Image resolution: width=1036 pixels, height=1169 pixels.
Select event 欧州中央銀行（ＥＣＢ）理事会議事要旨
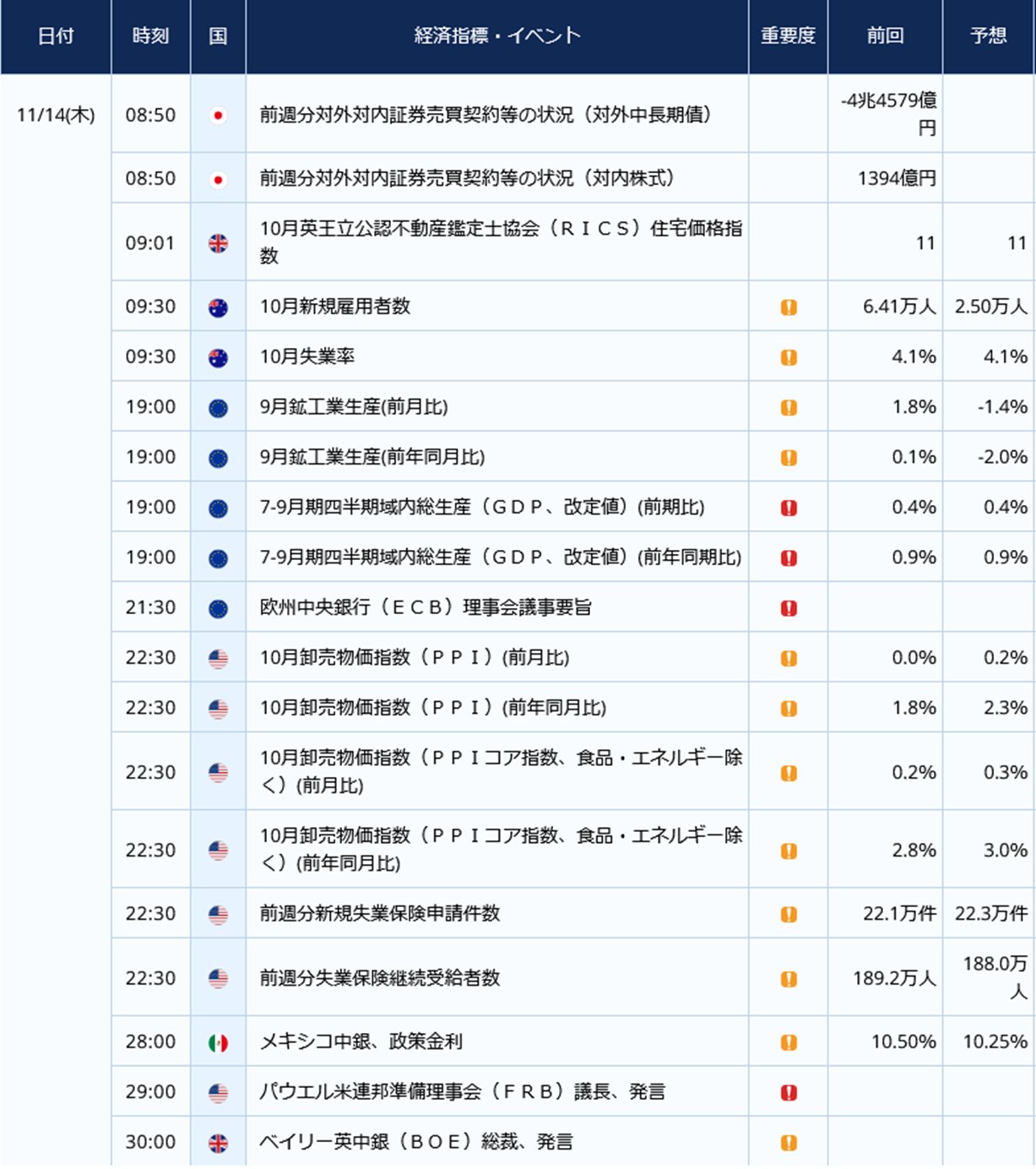pos(426,607)
